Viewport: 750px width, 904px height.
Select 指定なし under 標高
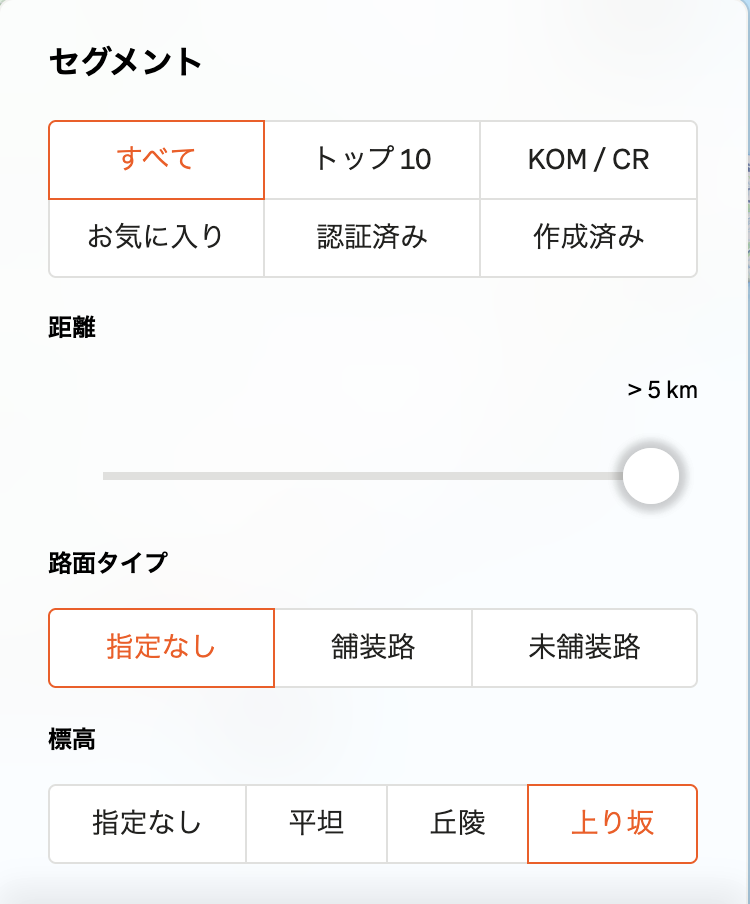tap(147, 823)
